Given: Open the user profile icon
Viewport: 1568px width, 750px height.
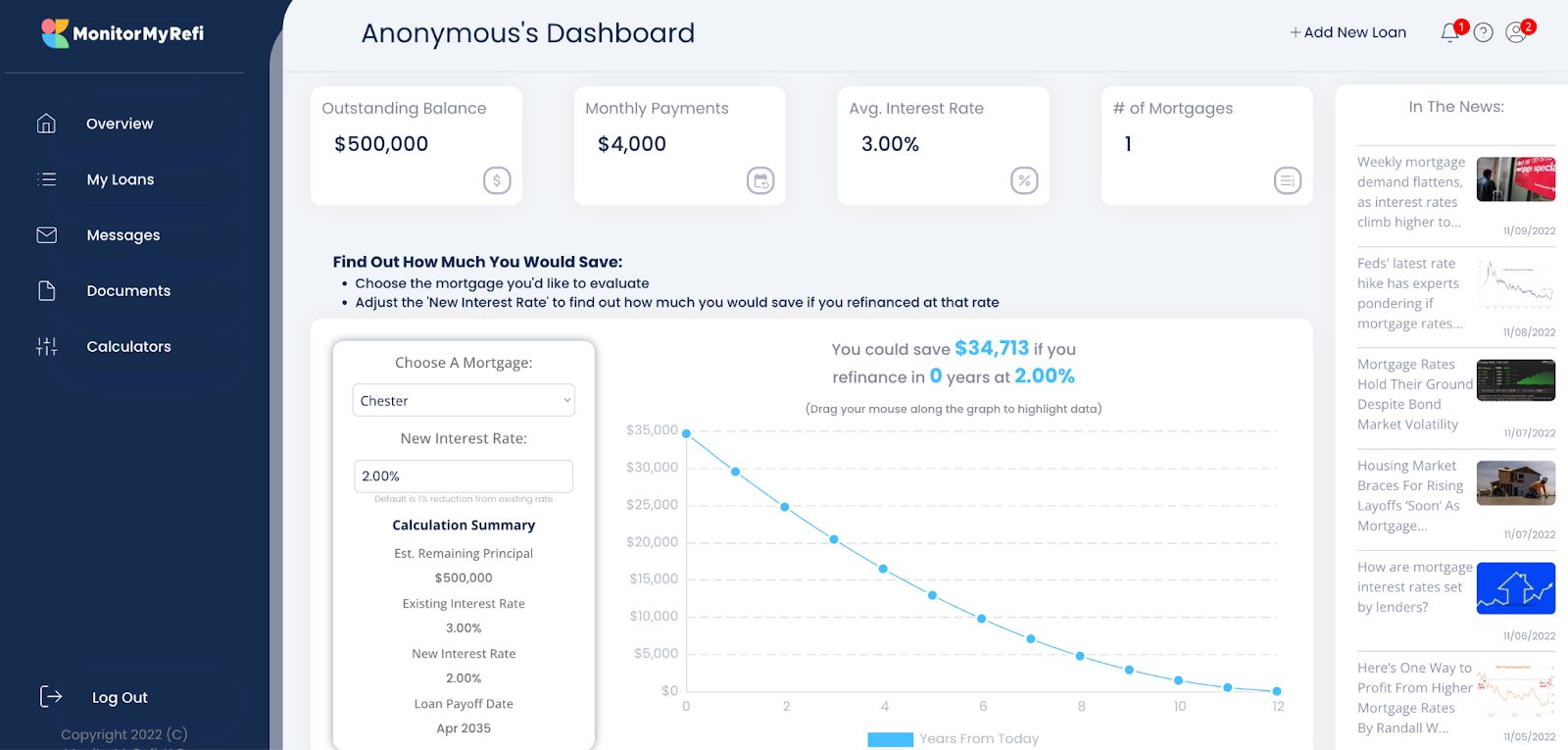Looking at the screenshot, I should [1516, 33].
